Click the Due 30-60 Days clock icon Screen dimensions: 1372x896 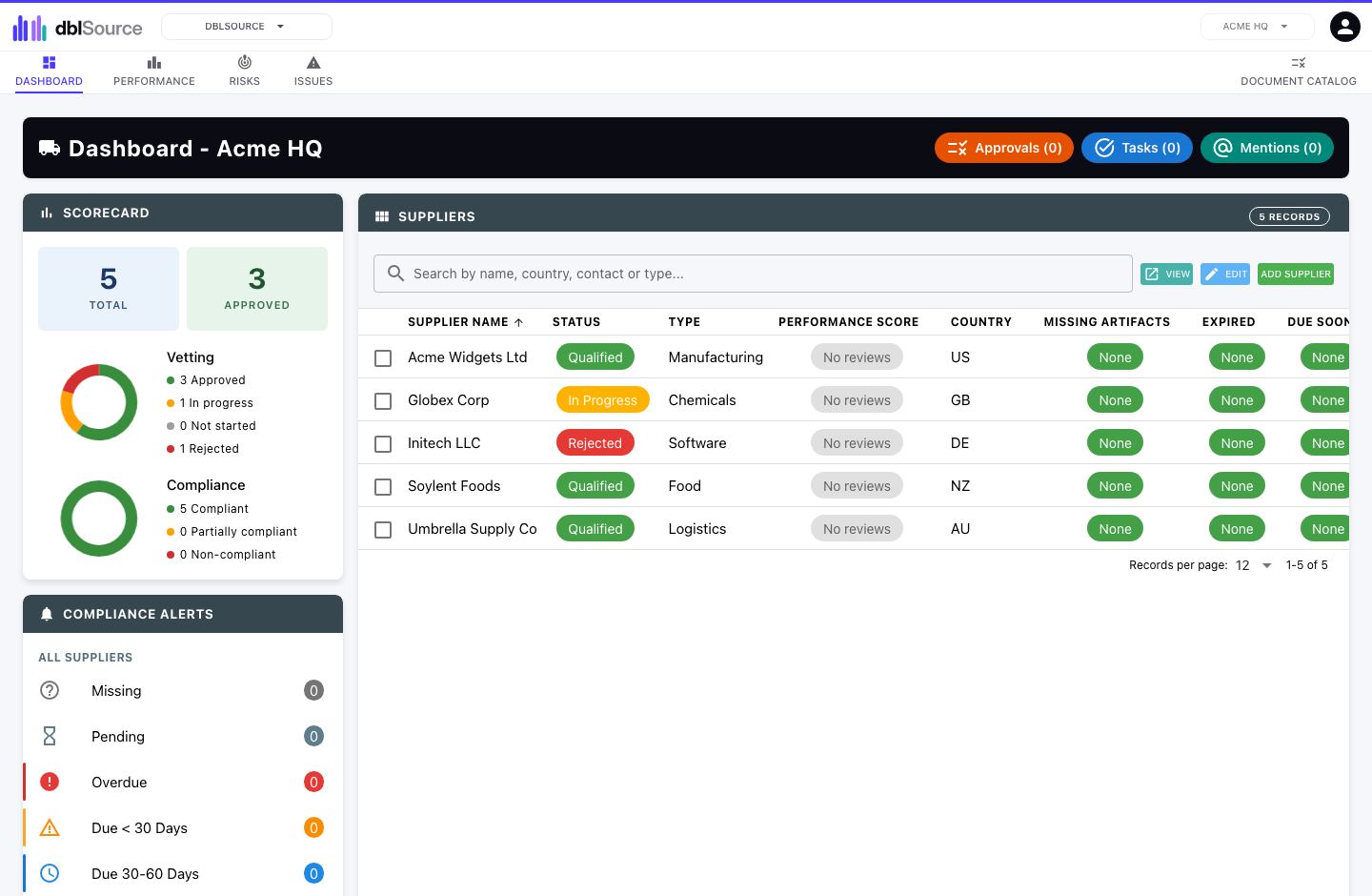point(50,873)
